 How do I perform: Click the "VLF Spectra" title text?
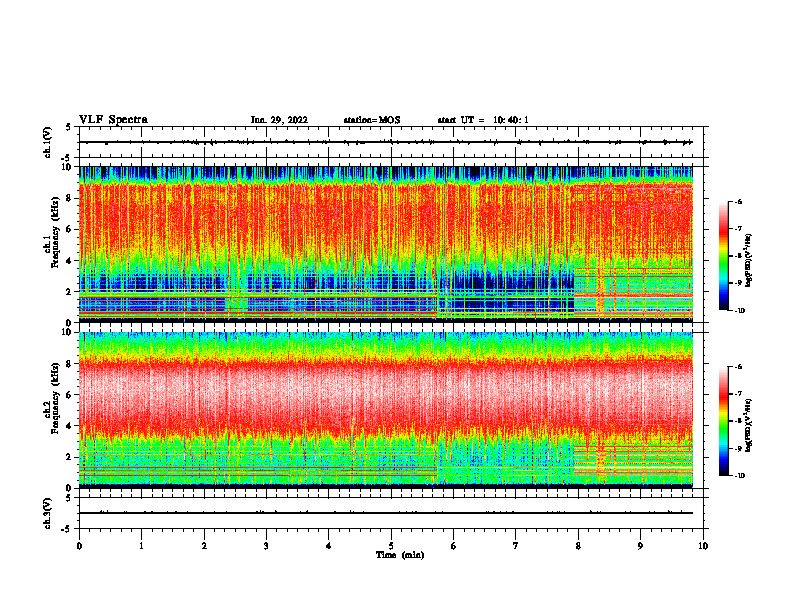(x=113, y=120)
